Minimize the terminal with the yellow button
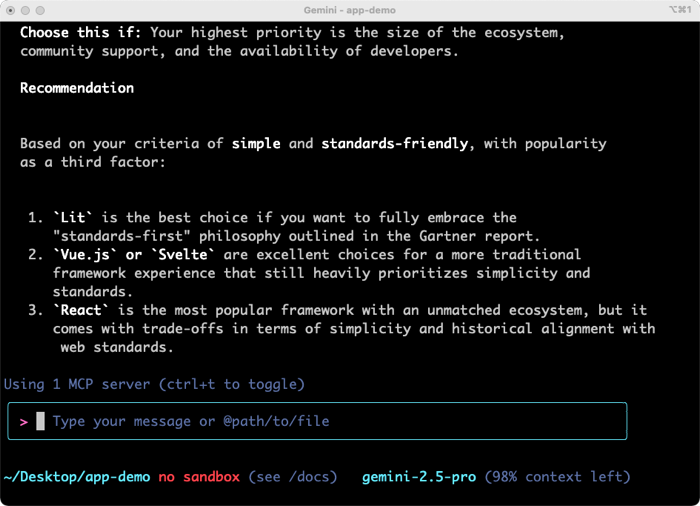The image size is (700, 506). 32,9
